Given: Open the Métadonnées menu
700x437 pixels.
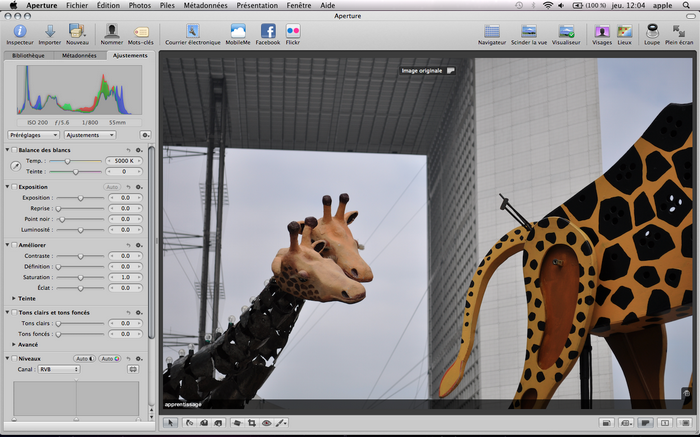Looking at the screenshot, I should pos(205,5).
